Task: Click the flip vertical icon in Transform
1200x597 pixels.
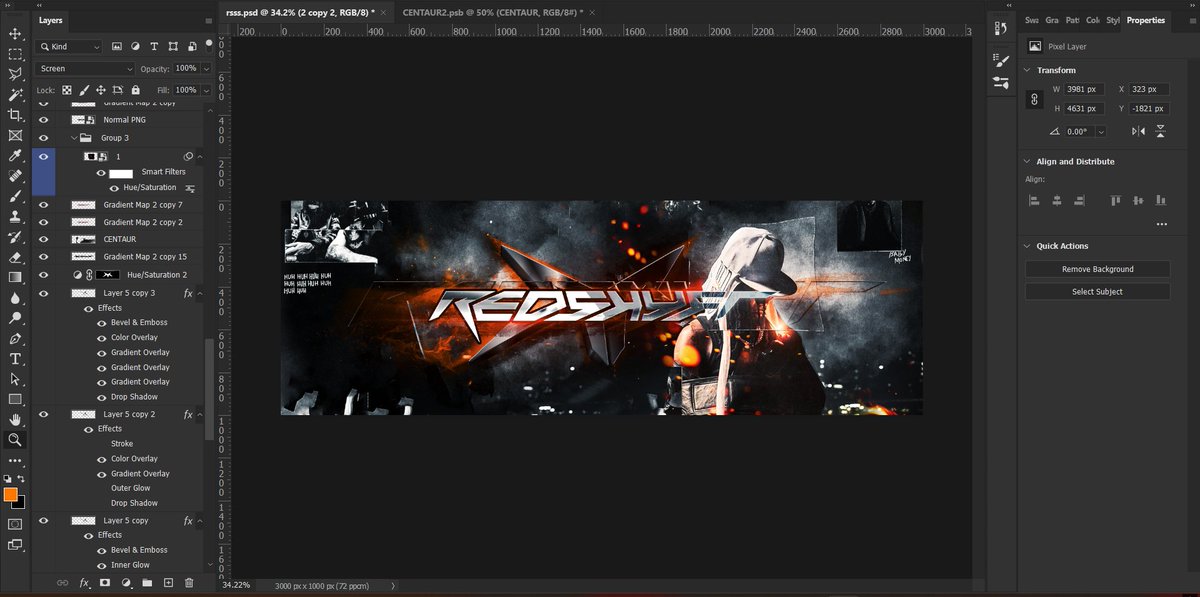Action: 1160,131
